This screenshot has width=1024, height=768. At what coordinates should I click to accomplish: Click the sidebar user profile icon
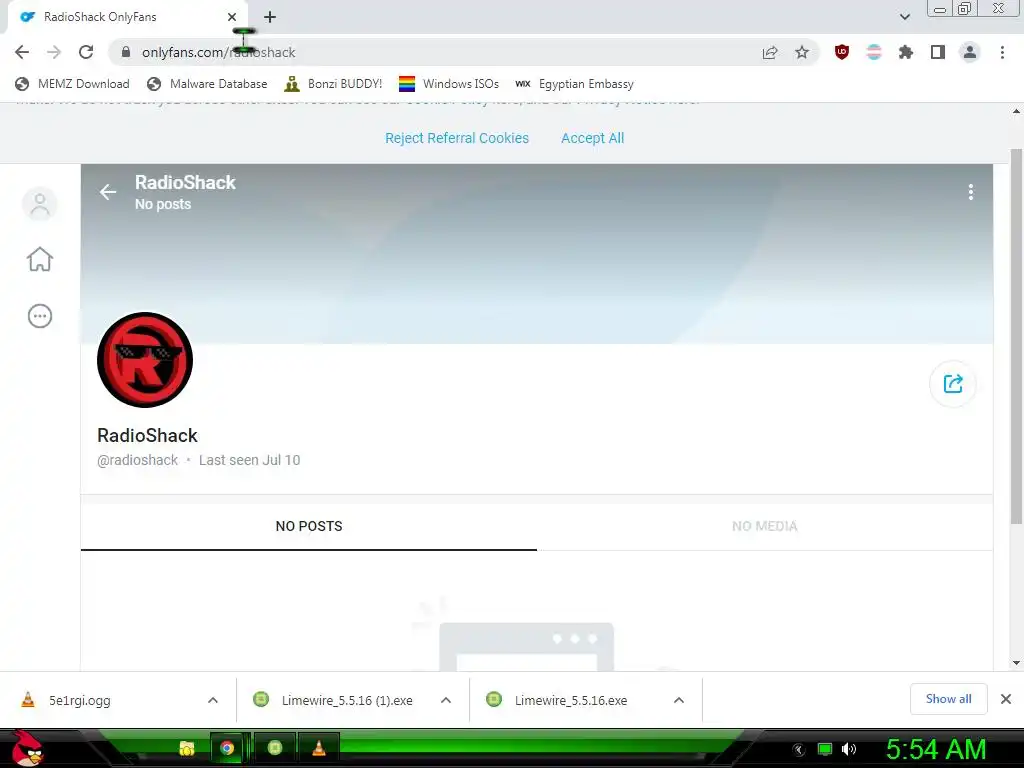point(40,204)
